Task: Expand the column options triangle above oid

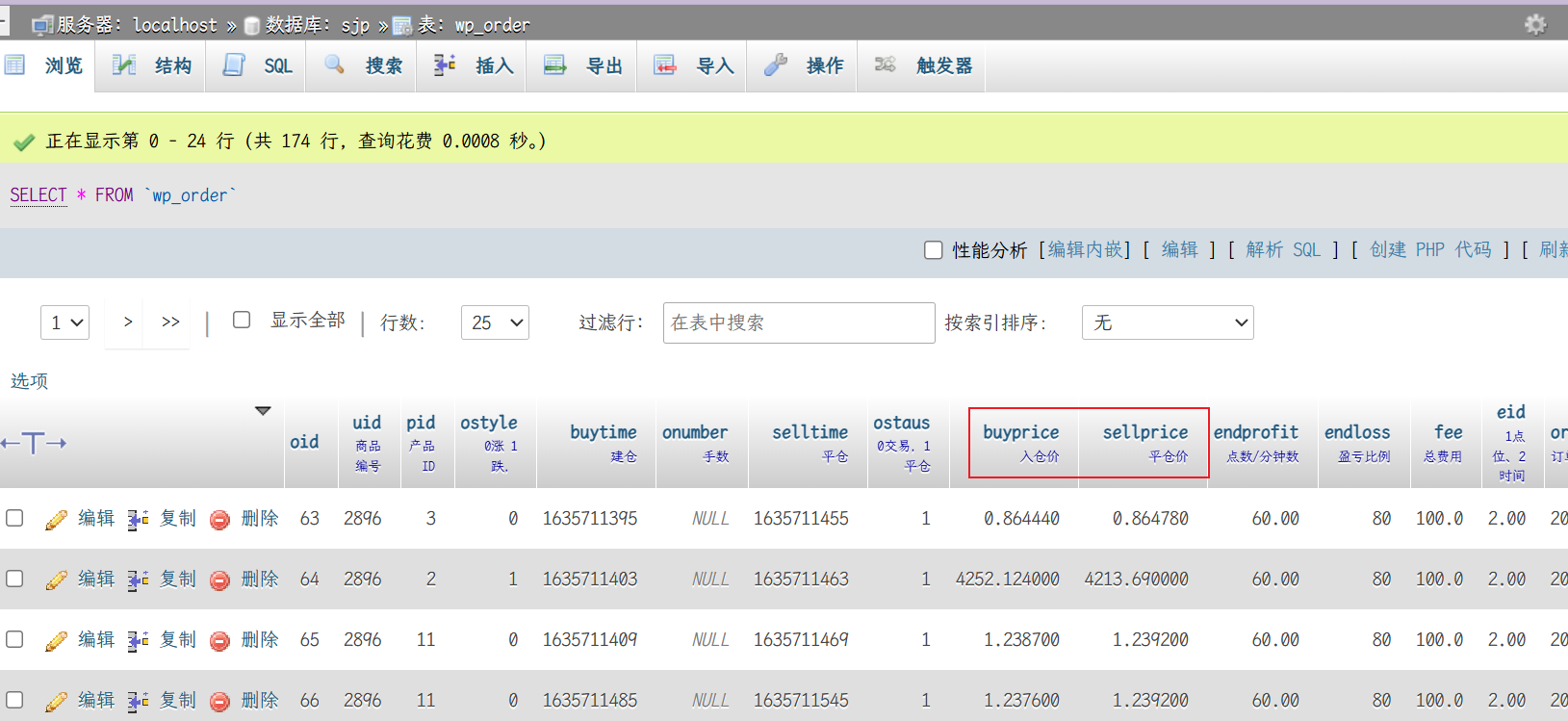Action: click(263, 411)
